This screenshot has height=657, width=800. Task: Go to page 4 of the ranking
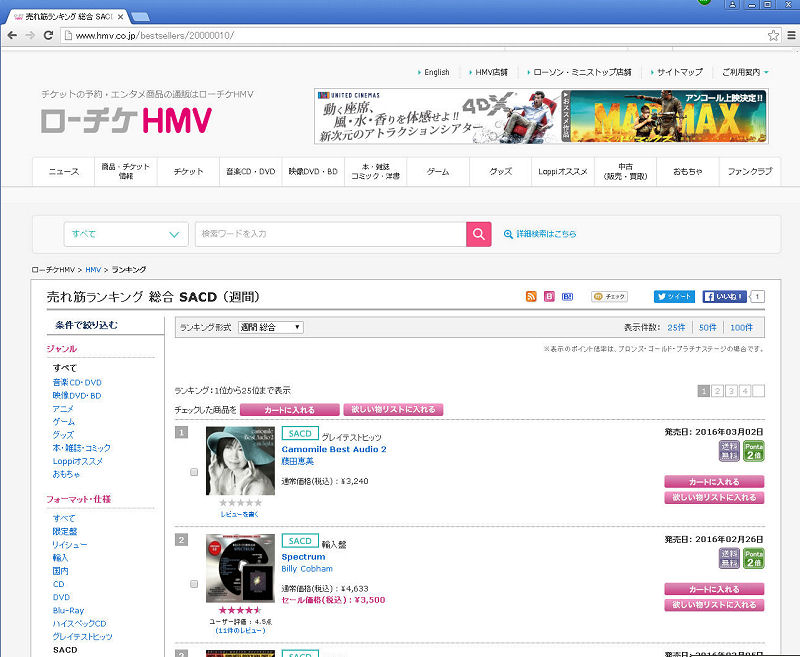[x=745, y=391]
